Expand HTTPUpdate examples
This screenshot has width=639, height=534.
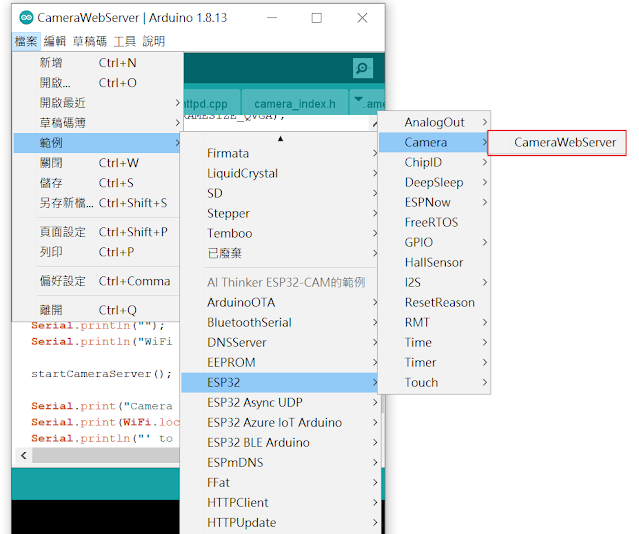[x=280, y=522]
